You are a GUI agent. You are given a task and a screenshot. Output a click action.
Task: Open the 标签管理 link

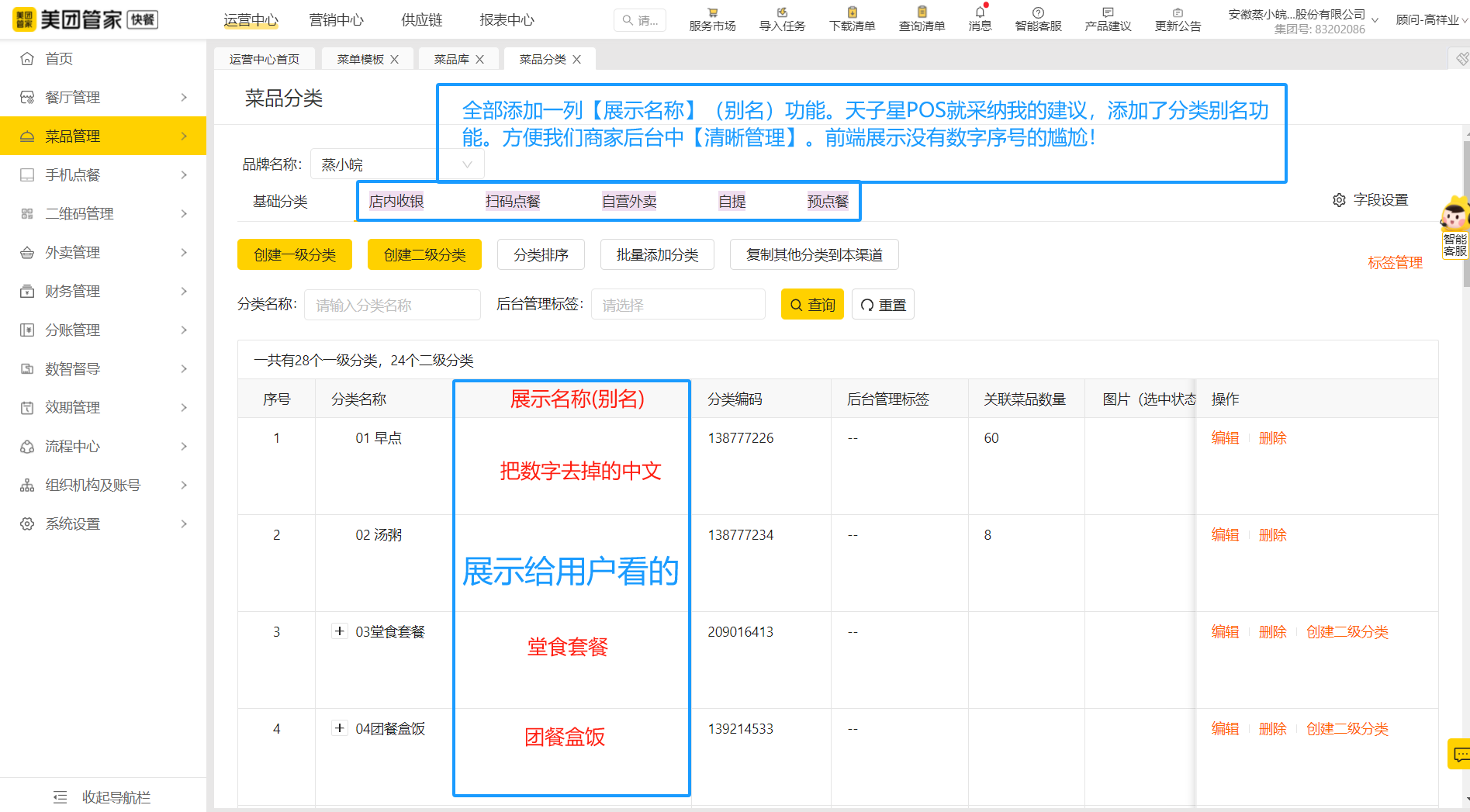click(x=1395, y=263)
